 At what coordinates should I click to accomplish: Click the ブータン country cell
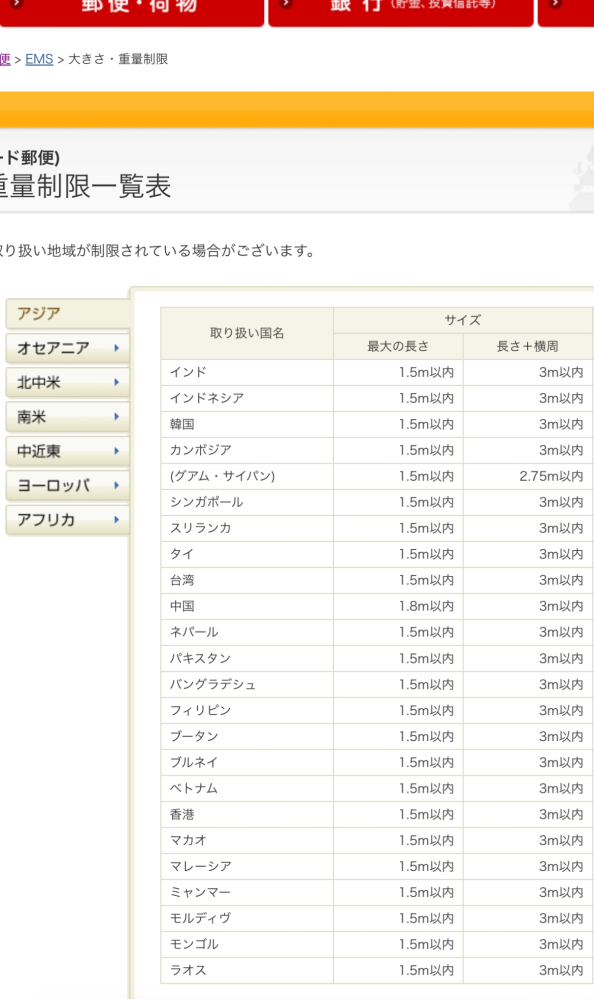(247, 737)
